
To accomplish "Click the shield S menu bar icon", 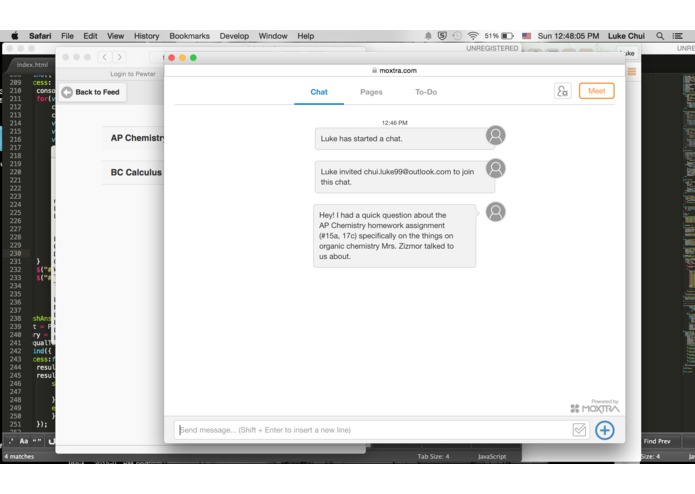I will click(442, 36).
